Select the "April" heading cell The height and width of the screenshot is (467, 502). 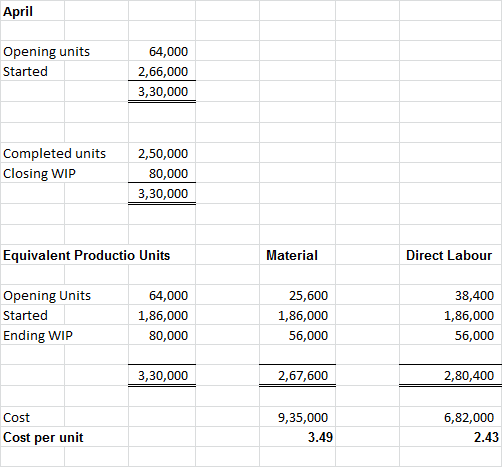[18, 11]
